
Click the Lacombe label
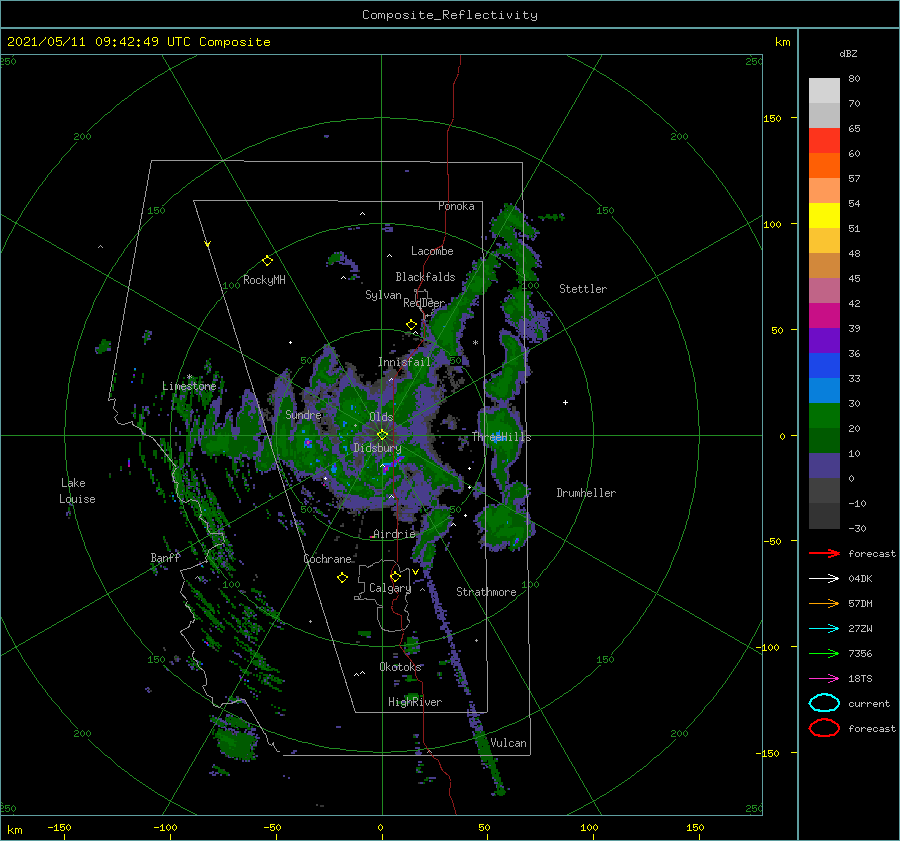[x=432, y=251]
